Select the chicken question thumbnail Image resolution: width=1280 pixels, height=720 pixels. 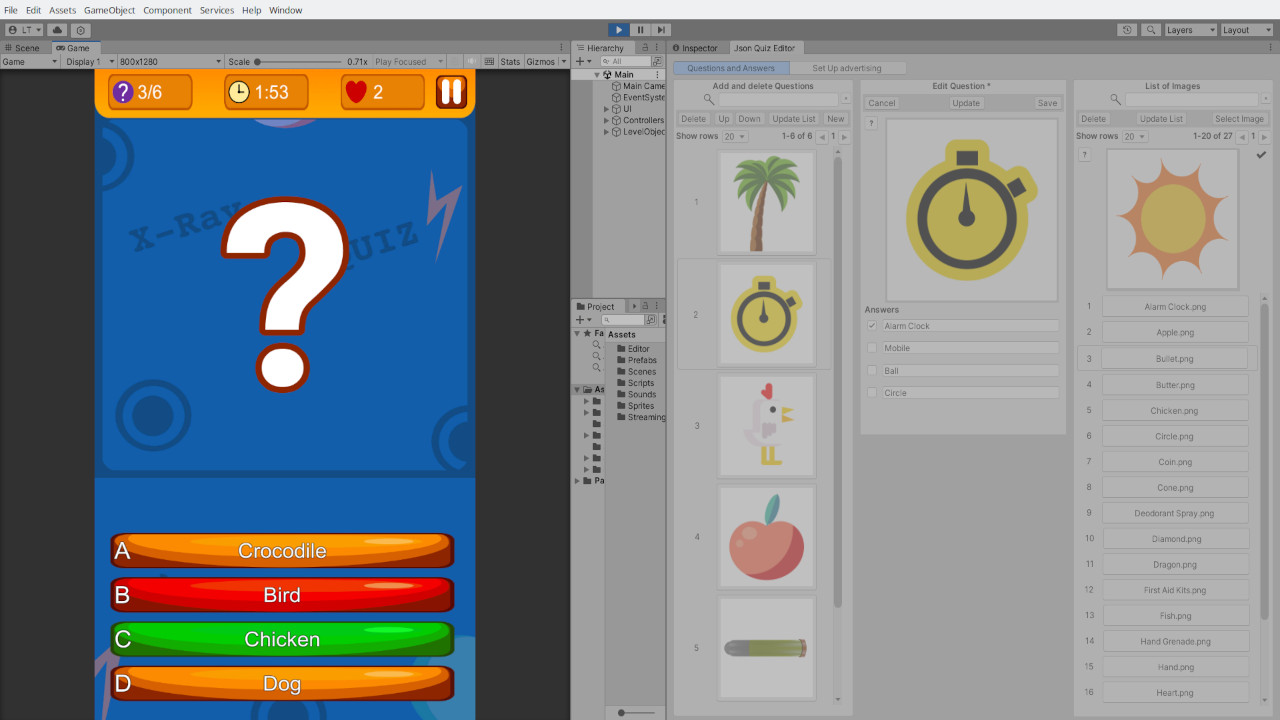(766, 426)
